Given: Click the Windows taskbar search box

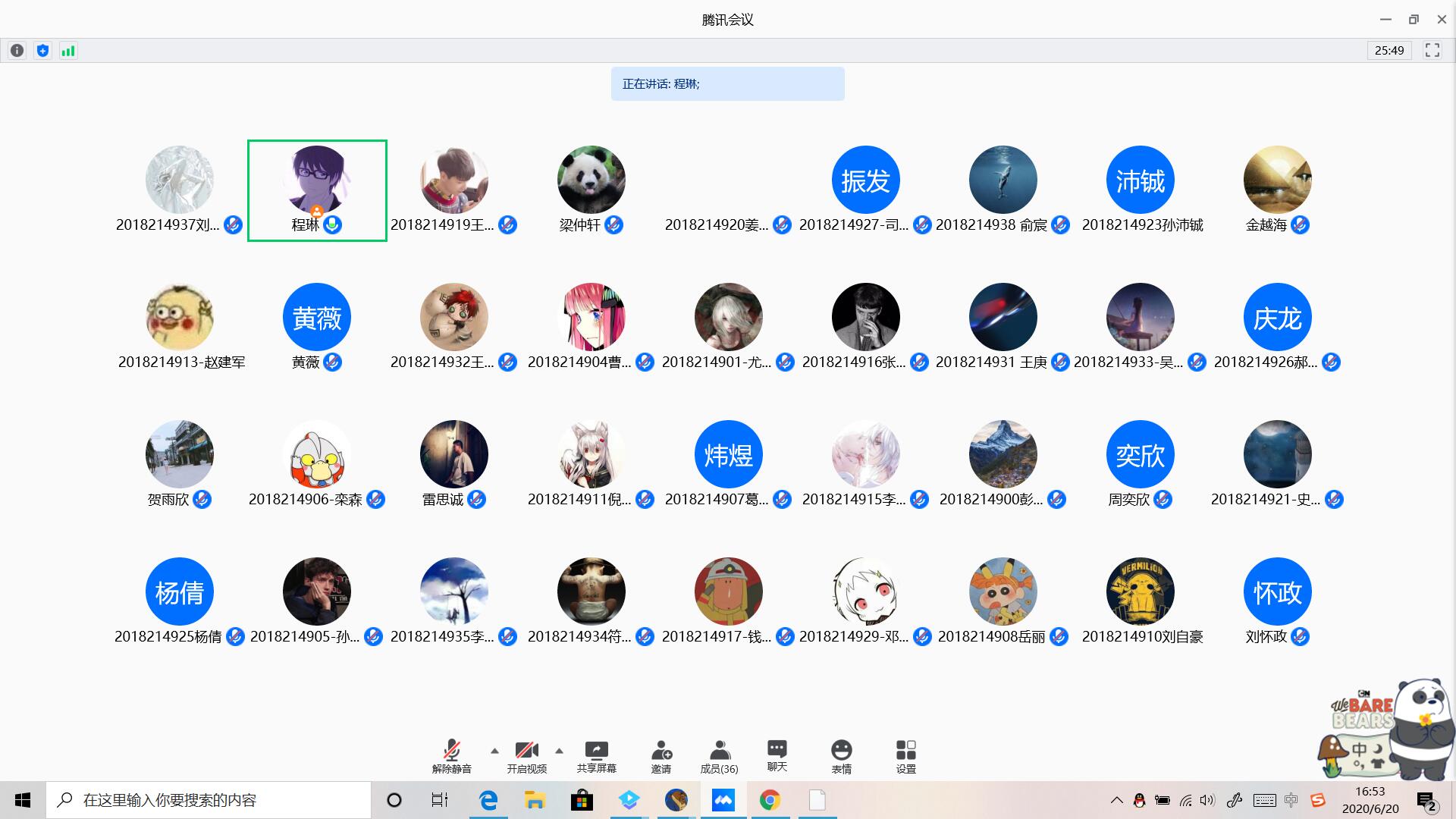Looking at the screenshot, I should point(209,800).
